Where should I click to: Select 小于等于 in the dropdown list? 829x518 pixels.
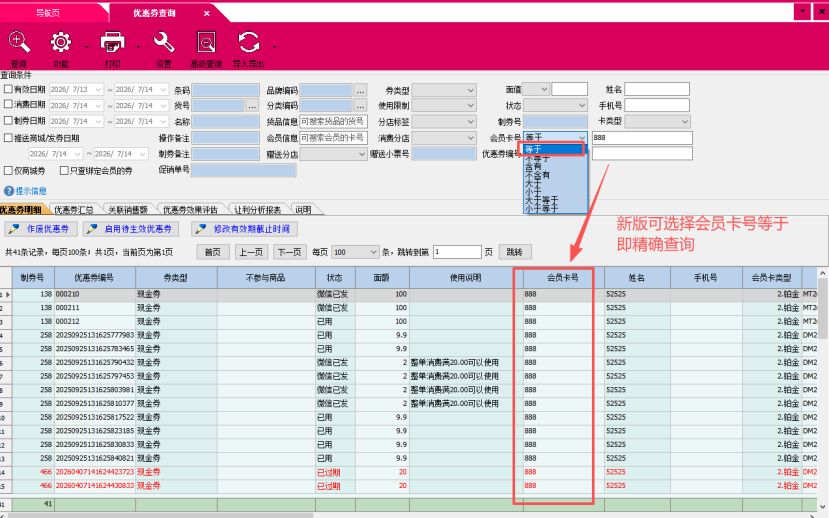pyautogui.click(x=556, y=209)
